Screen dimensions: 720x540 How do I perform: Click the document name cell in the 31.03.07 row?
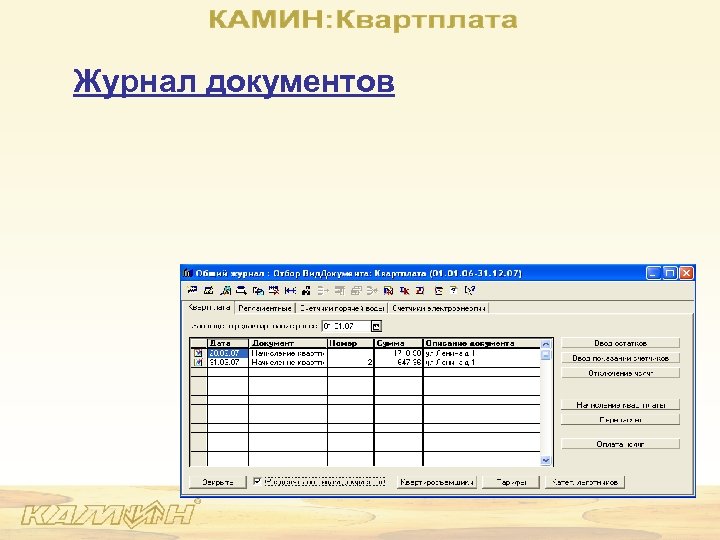pyautogui.click(x=288, y=362)
